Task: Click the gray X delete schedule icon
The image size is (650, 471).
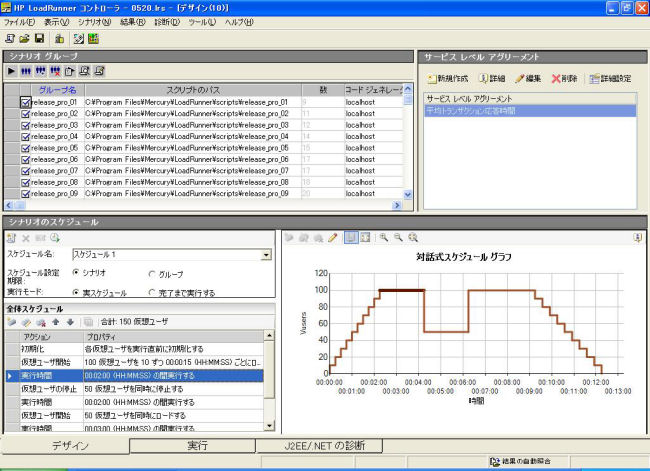Action: coord(26,238)
